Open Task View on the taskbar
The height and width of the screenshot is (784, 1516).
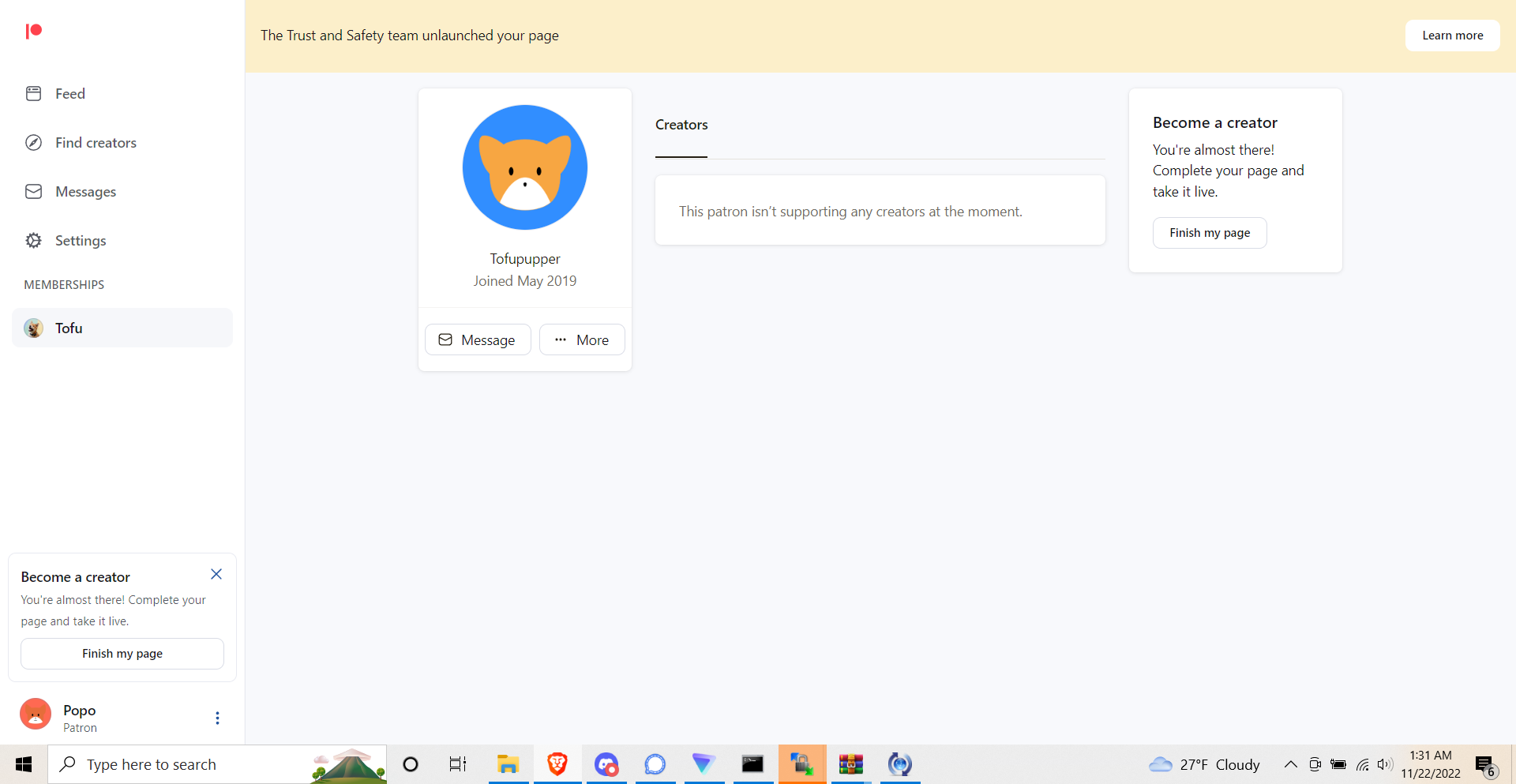458,764
